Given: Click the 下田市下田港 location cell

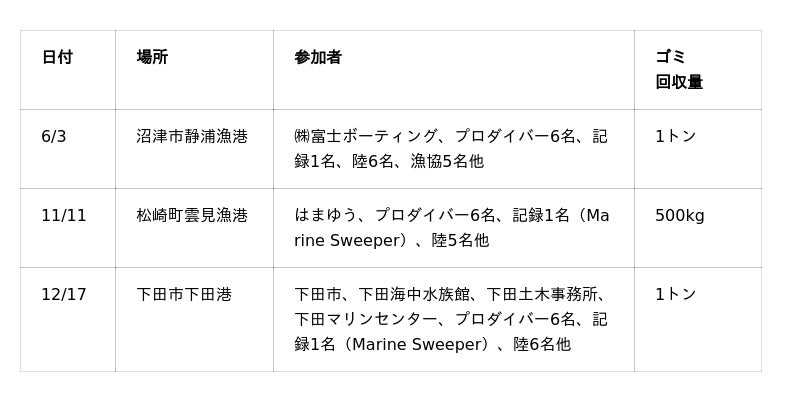Looking at the screenshot, I should (184, 295).
